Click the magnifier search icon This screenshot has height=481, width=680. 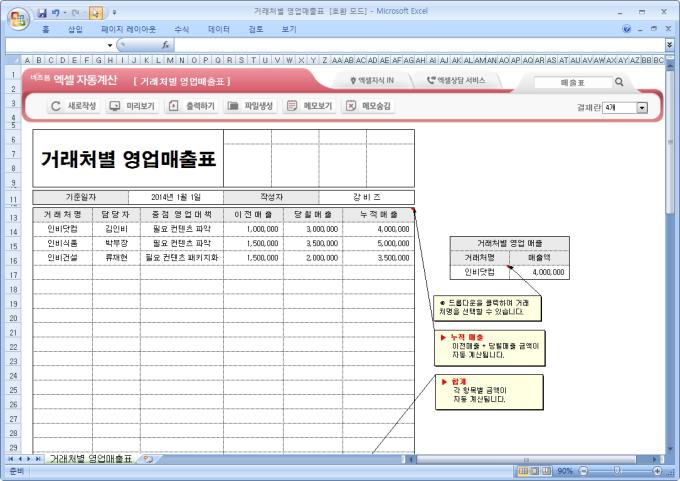coord(619,82)
